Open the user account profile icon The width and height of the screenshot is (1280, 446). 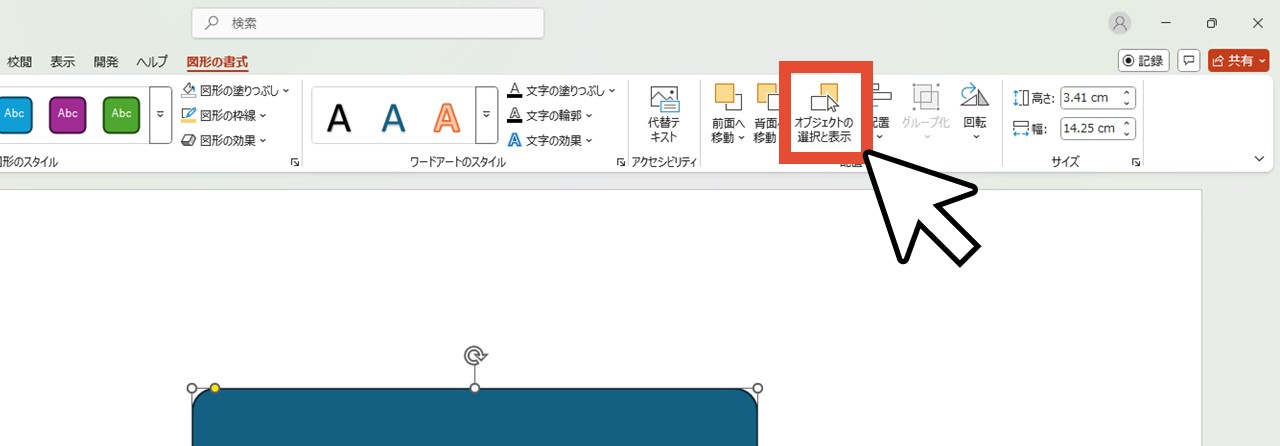click(x=1120, y=23)
